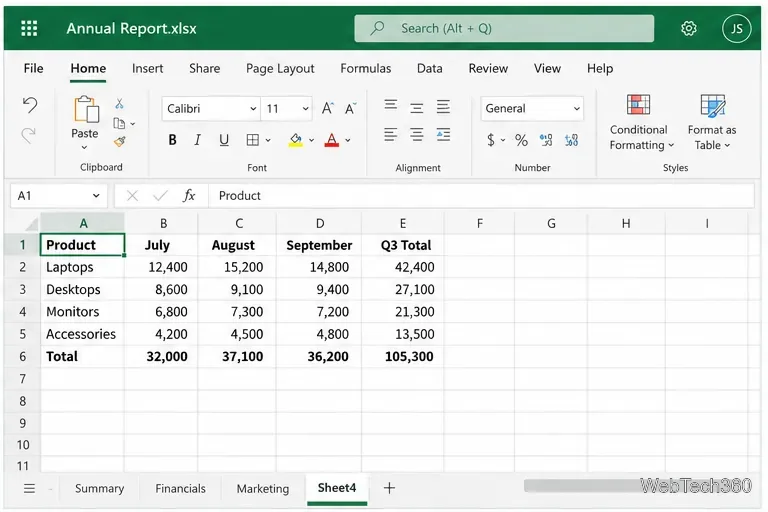The width and height of the screenshot is (768, 512).
Task: Click the Conditional Formatting icon
Action: [638, 104]
